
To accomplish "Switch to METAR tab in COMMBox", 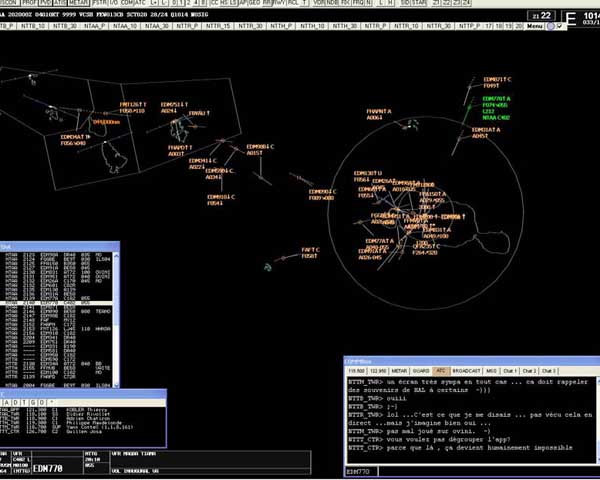I will click(x=399, y=371).
